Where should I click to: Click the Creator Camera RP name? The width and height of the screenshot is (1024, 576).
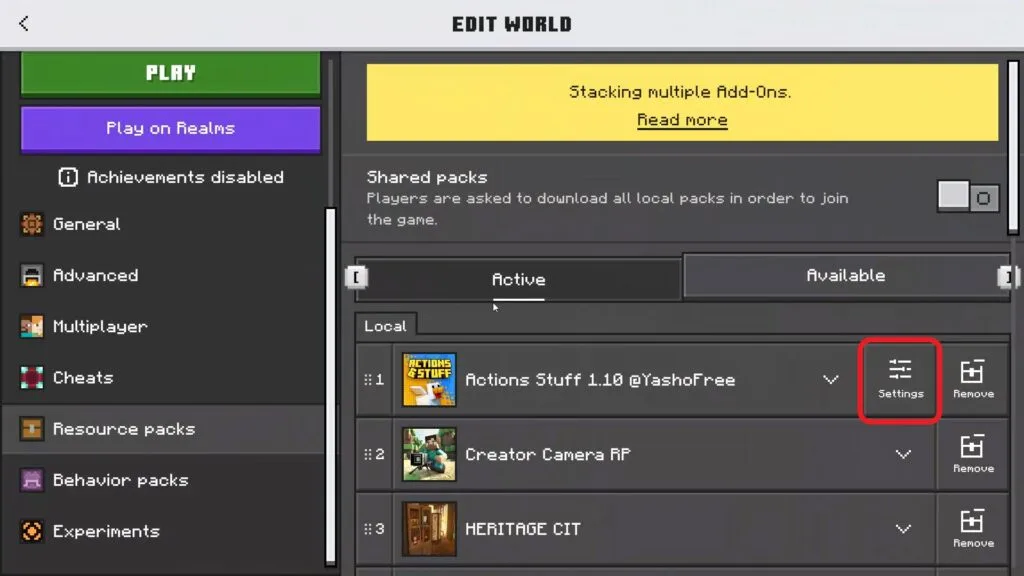click(547, 454)
